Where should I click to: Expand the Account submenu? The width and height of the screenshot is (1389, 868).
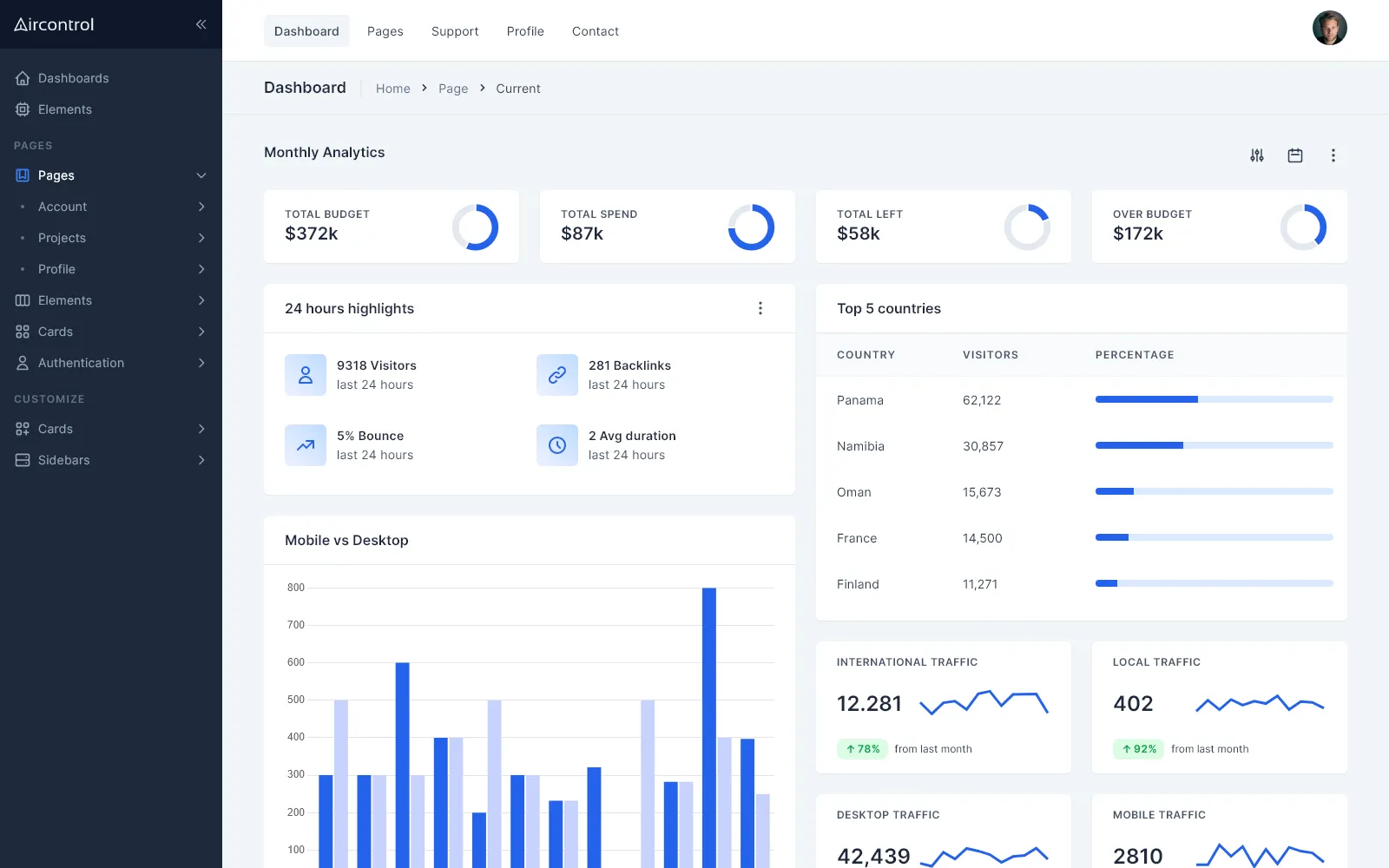(x=201, y=207)
